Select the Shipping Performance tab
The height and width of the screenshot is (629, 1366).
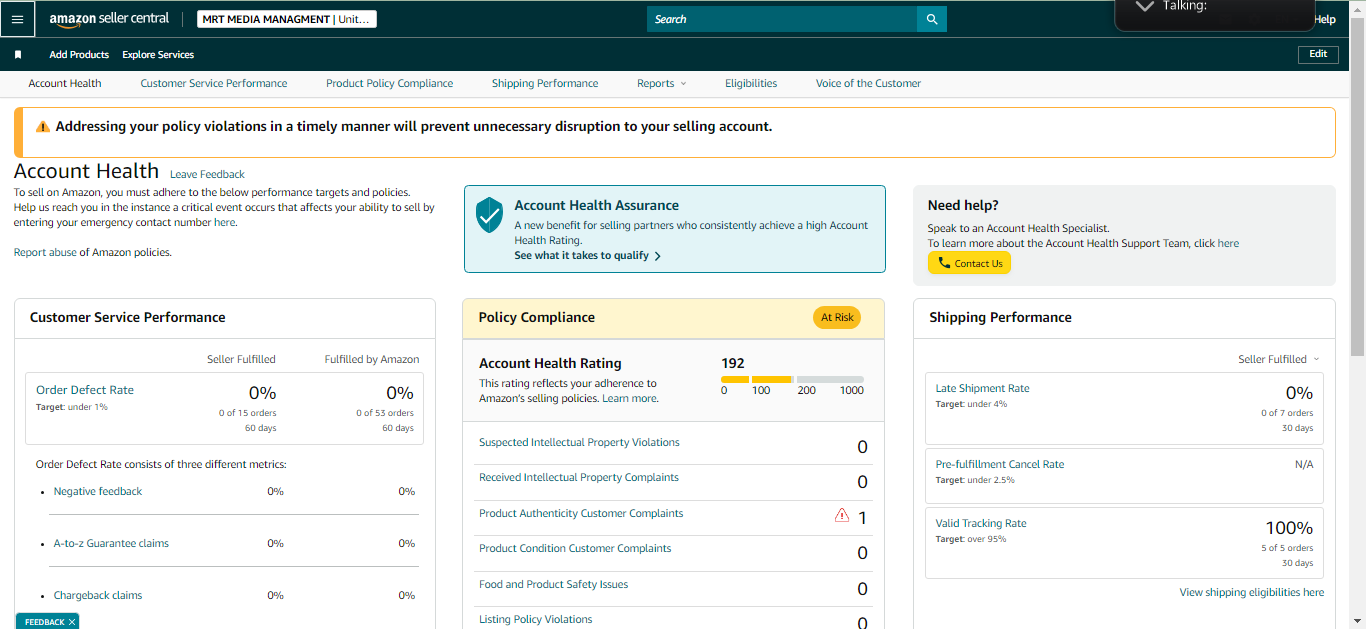[x=545, y=83]
